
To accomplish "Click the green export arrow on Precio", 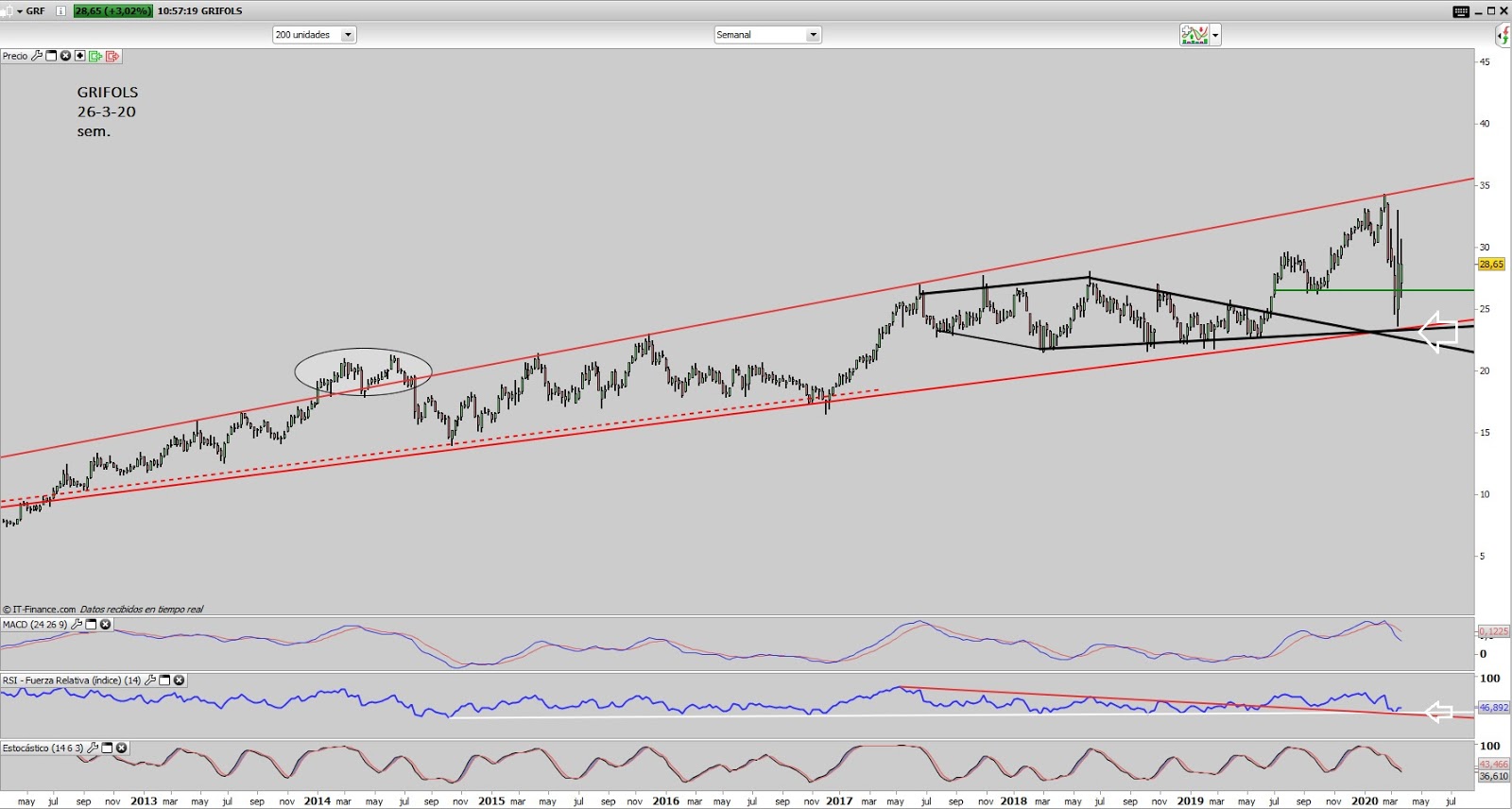I will pyautogui.click(x=95, y=56).
